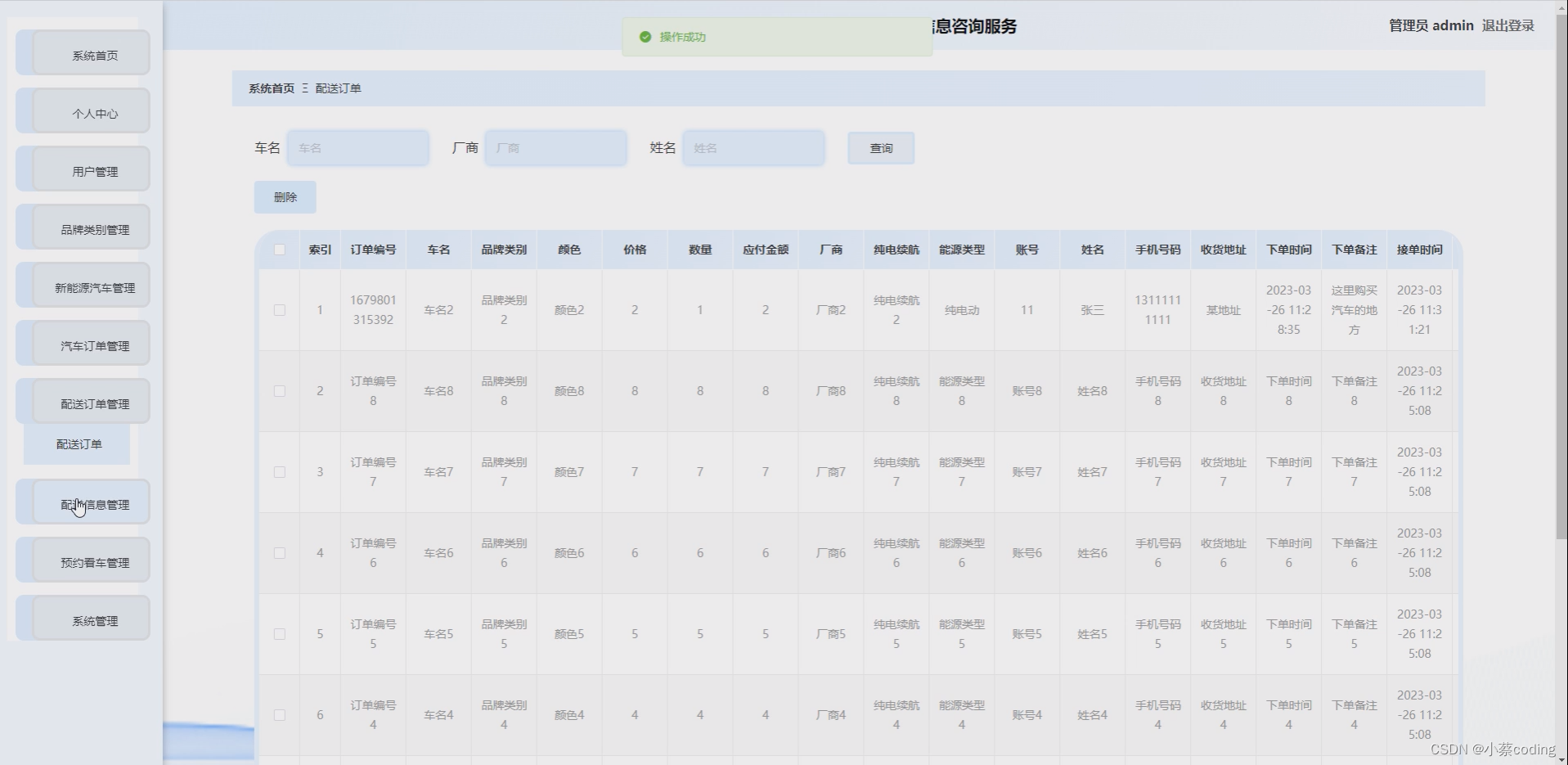
Task: Expand 预约看车管理 sidebar menu
Action: 91,561
